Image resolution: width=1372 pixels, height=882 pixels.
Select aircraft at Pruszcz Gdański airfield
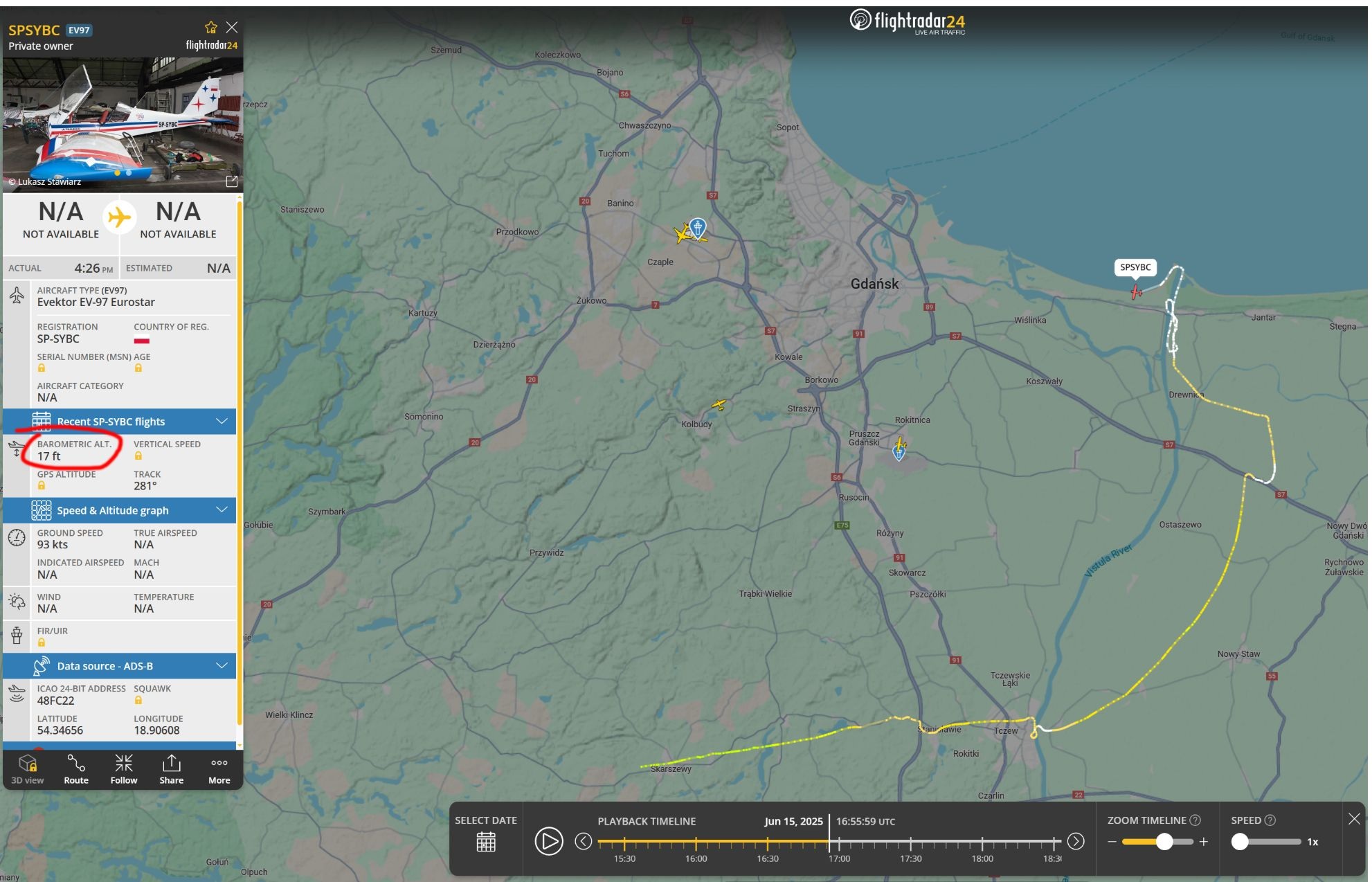pos(900,443)
